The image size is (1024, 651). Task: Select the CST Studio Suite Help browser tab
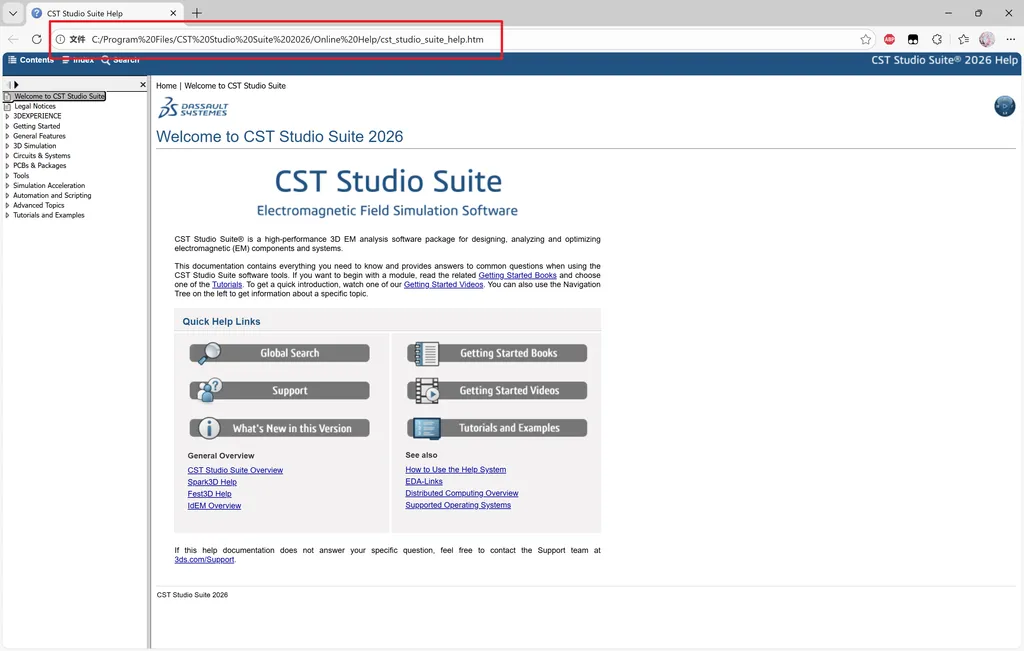pos(104,13)
